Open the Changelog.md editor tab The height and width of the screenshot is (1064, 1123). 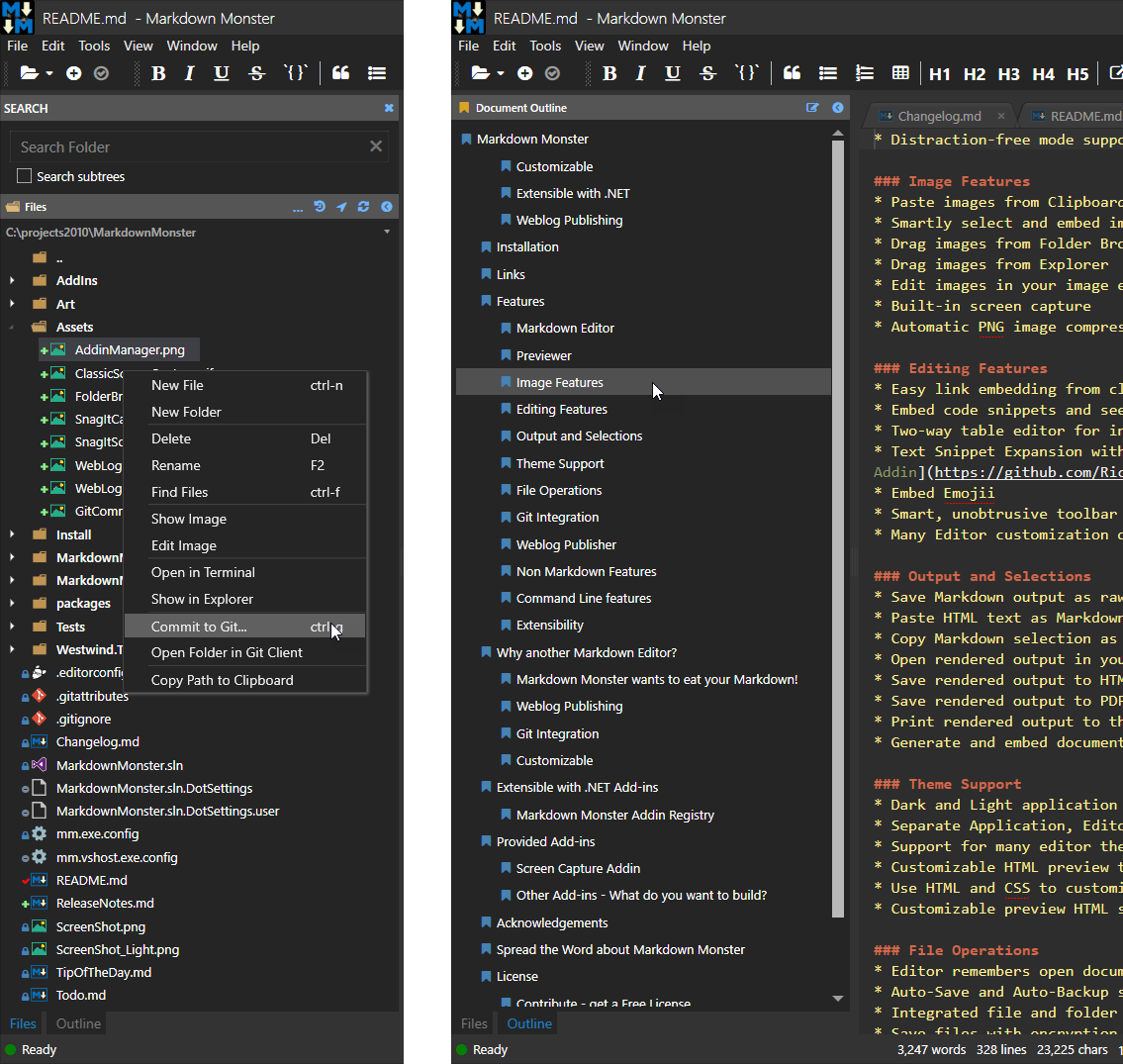(939, 116)
